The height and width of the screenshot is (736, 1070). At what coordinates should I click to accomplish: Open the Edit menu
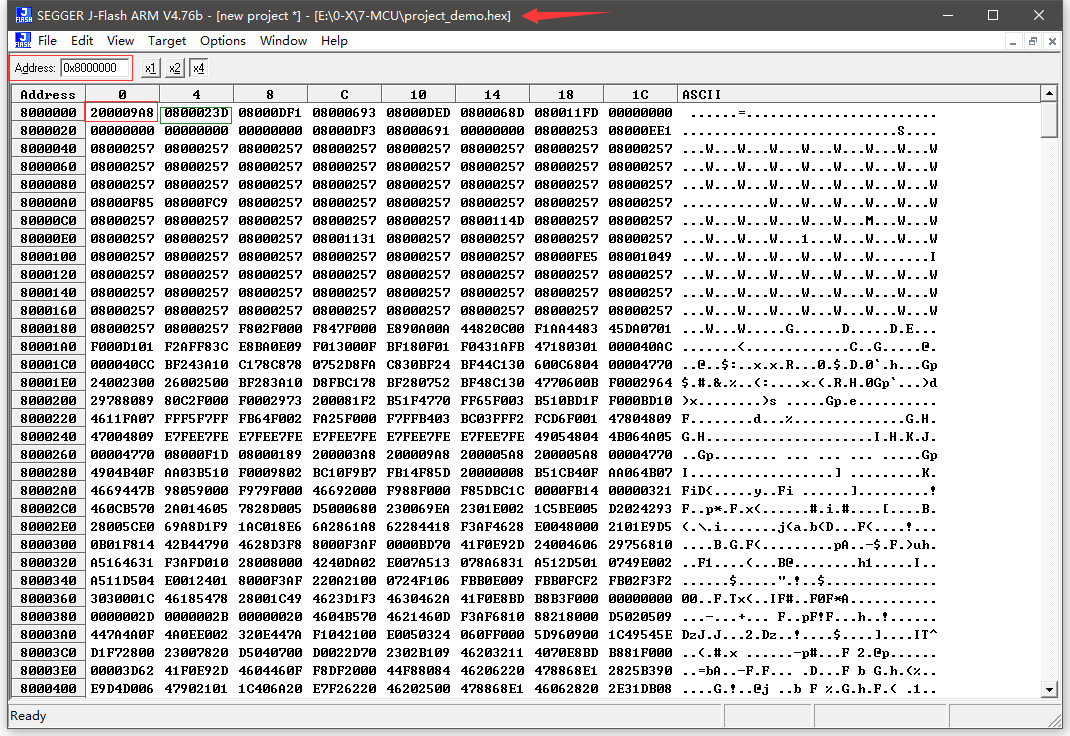click(82, 41)
